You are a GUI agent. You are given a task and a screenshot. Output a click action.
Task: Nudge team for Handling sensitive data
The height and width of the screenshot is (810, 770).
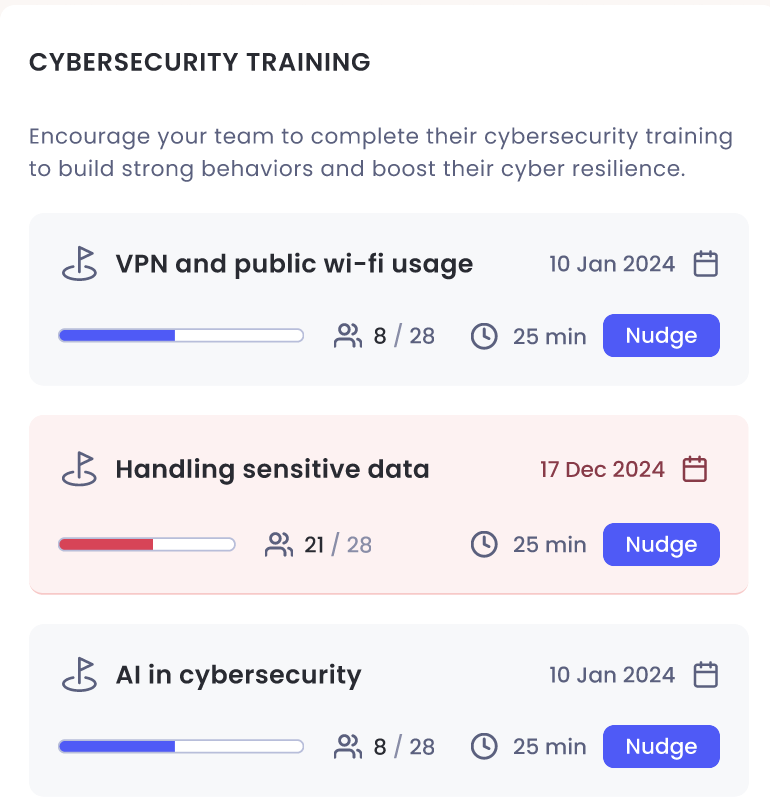(x=661, y=544)
